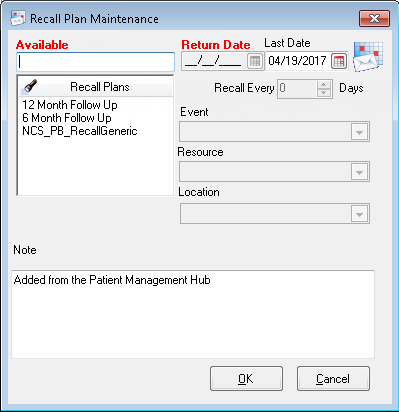Close the Recall Plan Maintenance dialog

(x=374, y=19)
